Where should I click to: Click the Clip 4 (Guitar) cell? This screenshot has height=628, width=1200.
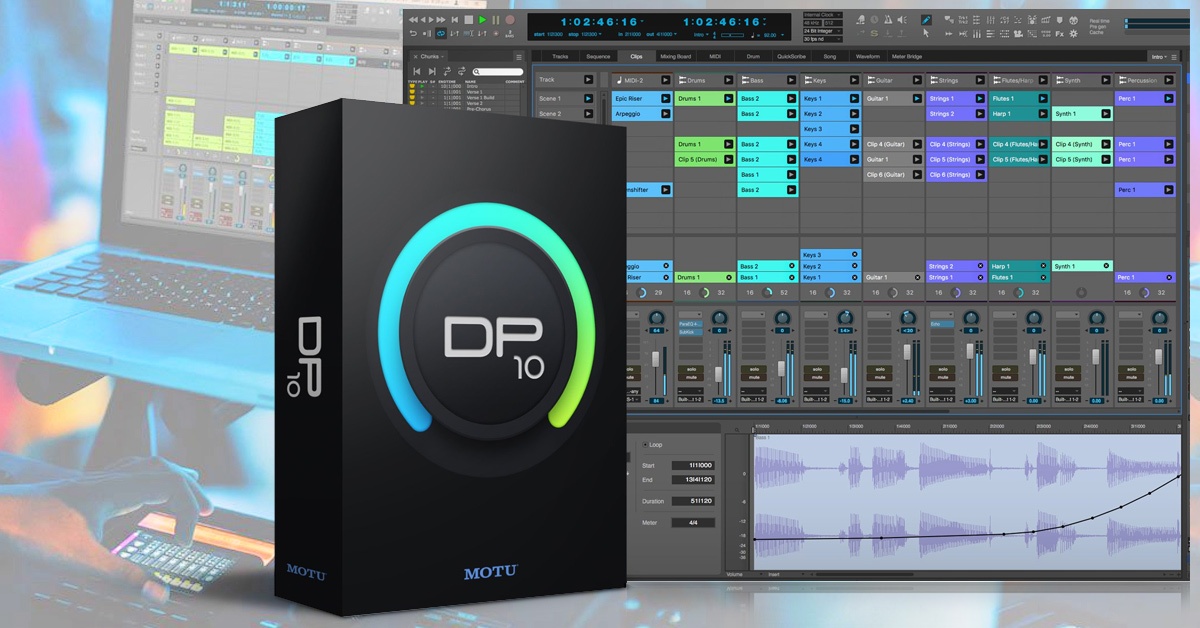pyautogui.click(x=886, y=144)
